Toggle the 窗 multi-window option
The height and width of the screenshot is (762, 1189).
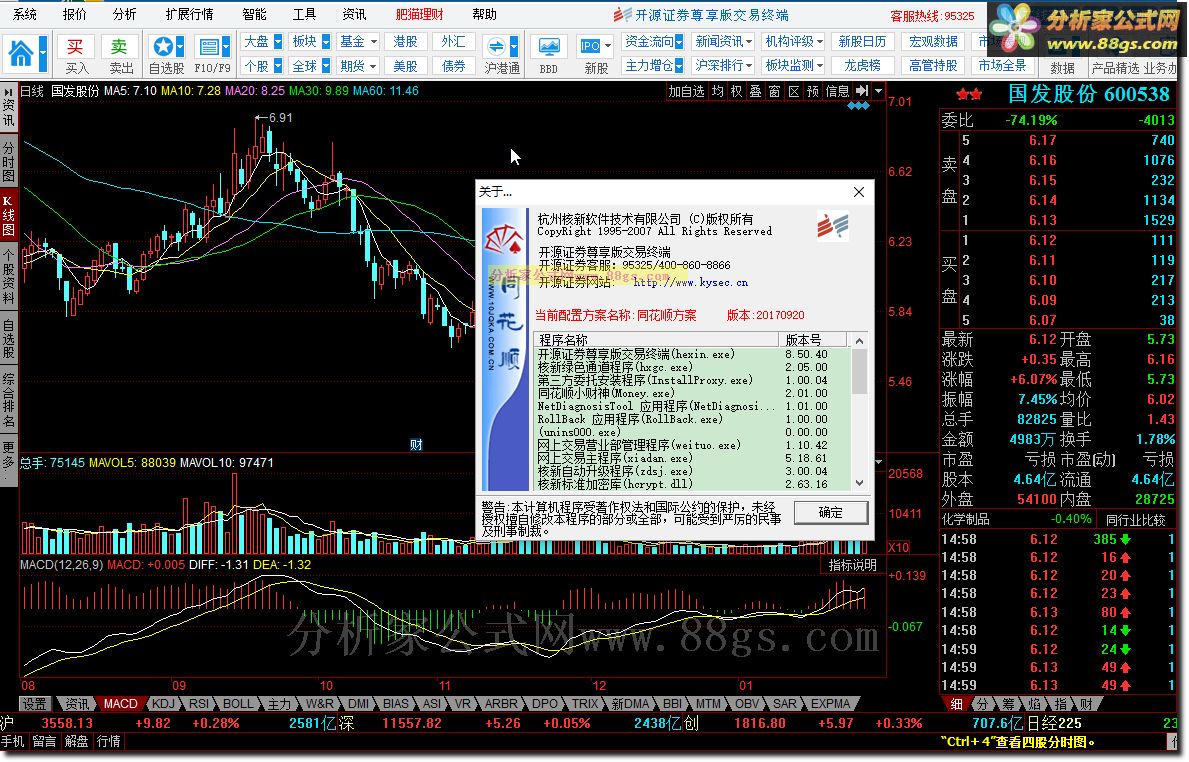(x=774, y=91)
